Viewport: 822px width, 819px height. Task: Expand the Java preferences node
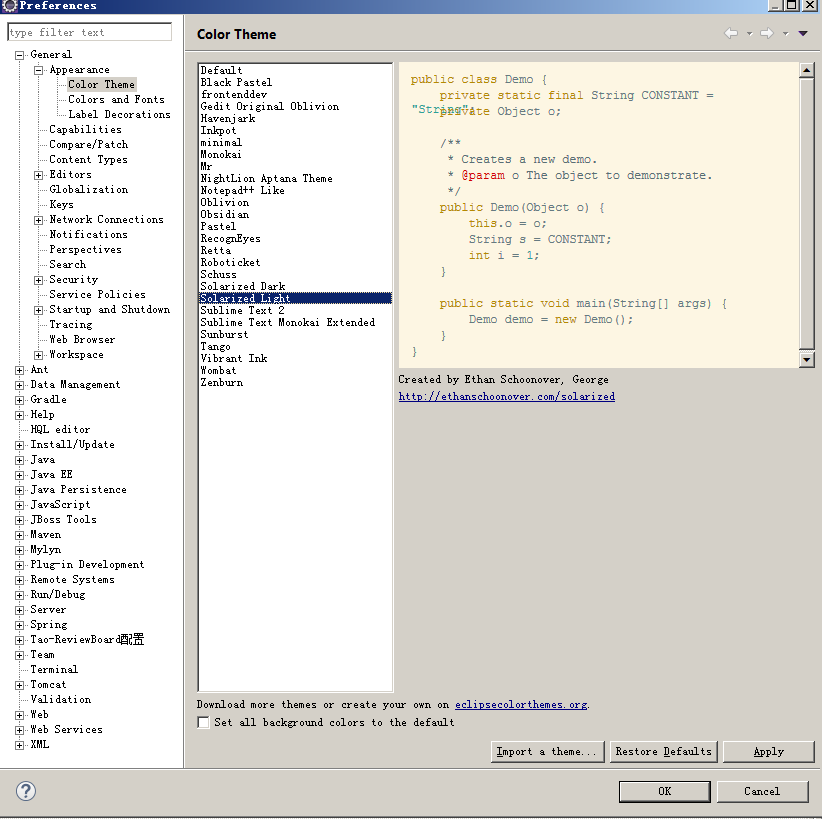(x=20, y=460)
